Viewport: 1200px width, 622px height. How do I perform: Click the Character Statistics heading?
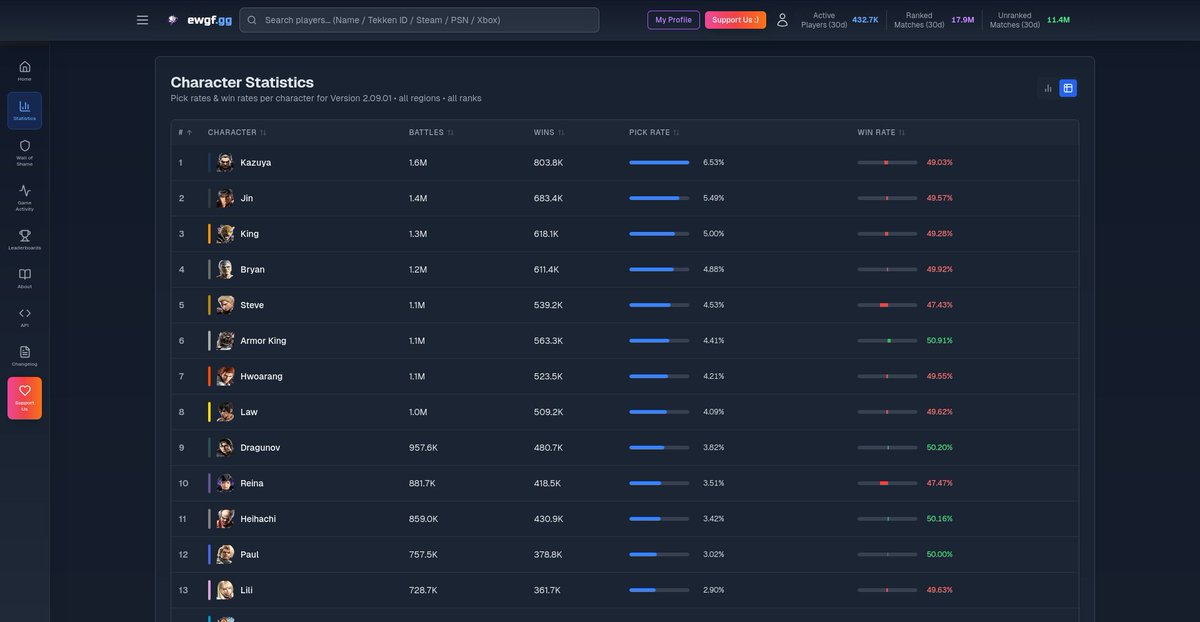point(242,82)
